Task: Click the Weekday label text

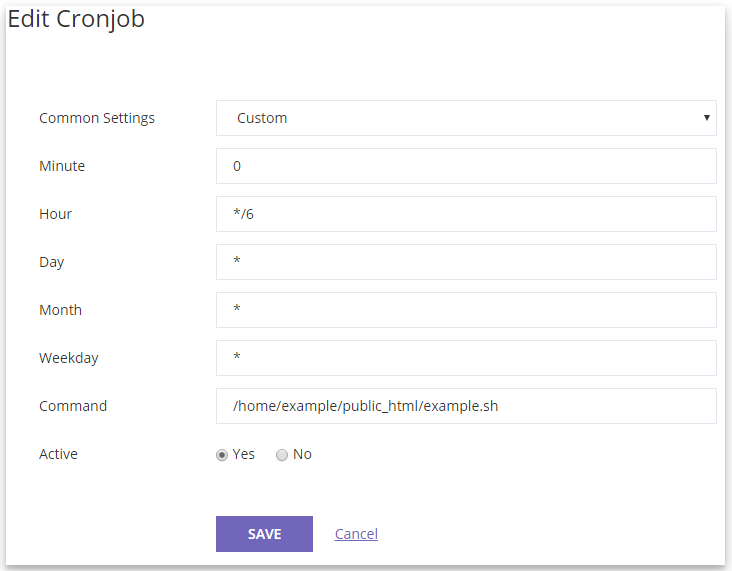Action: click(x=69, y=358)
